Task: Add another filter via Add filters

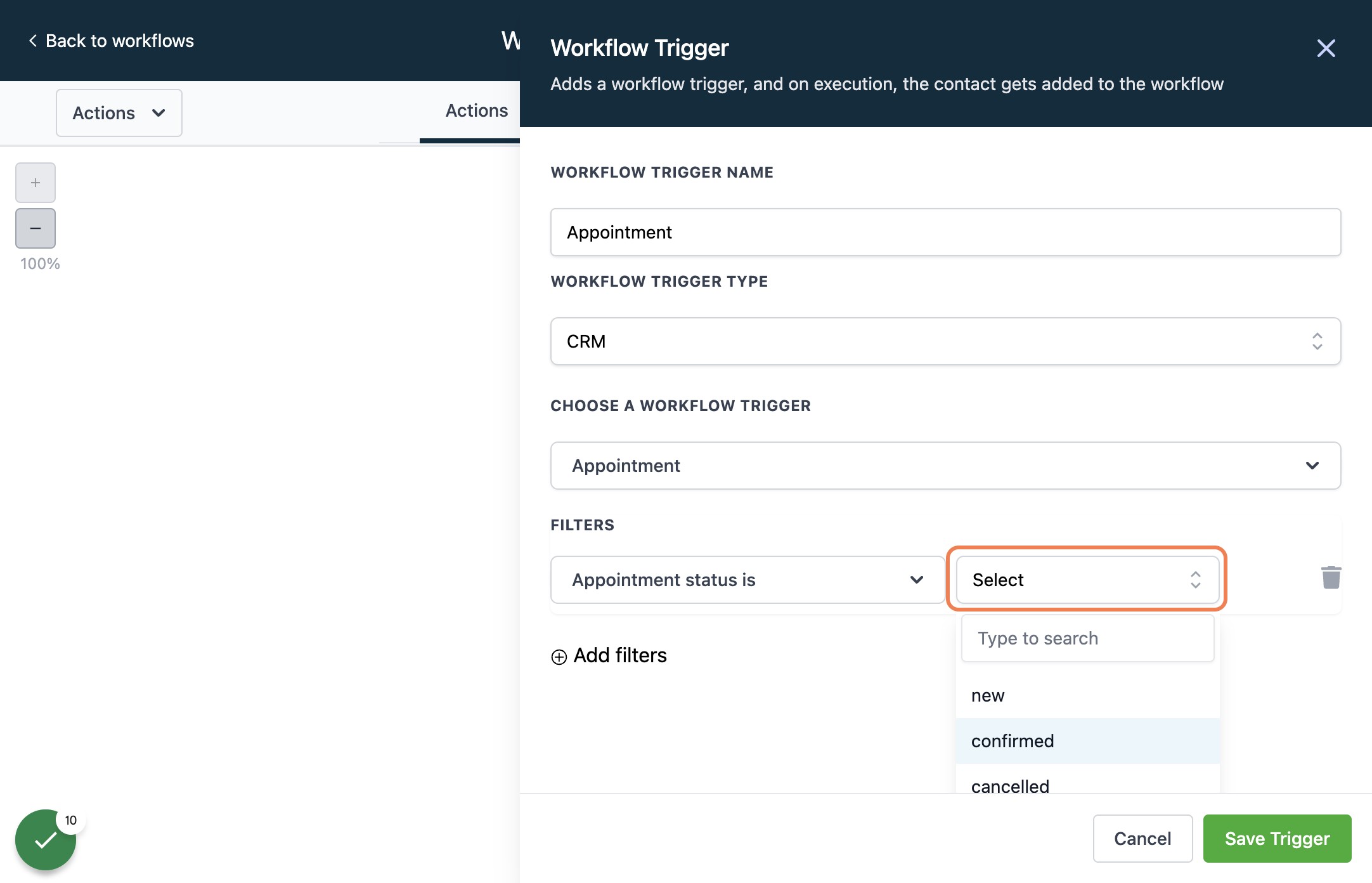Action: click(x=609, y=655)
